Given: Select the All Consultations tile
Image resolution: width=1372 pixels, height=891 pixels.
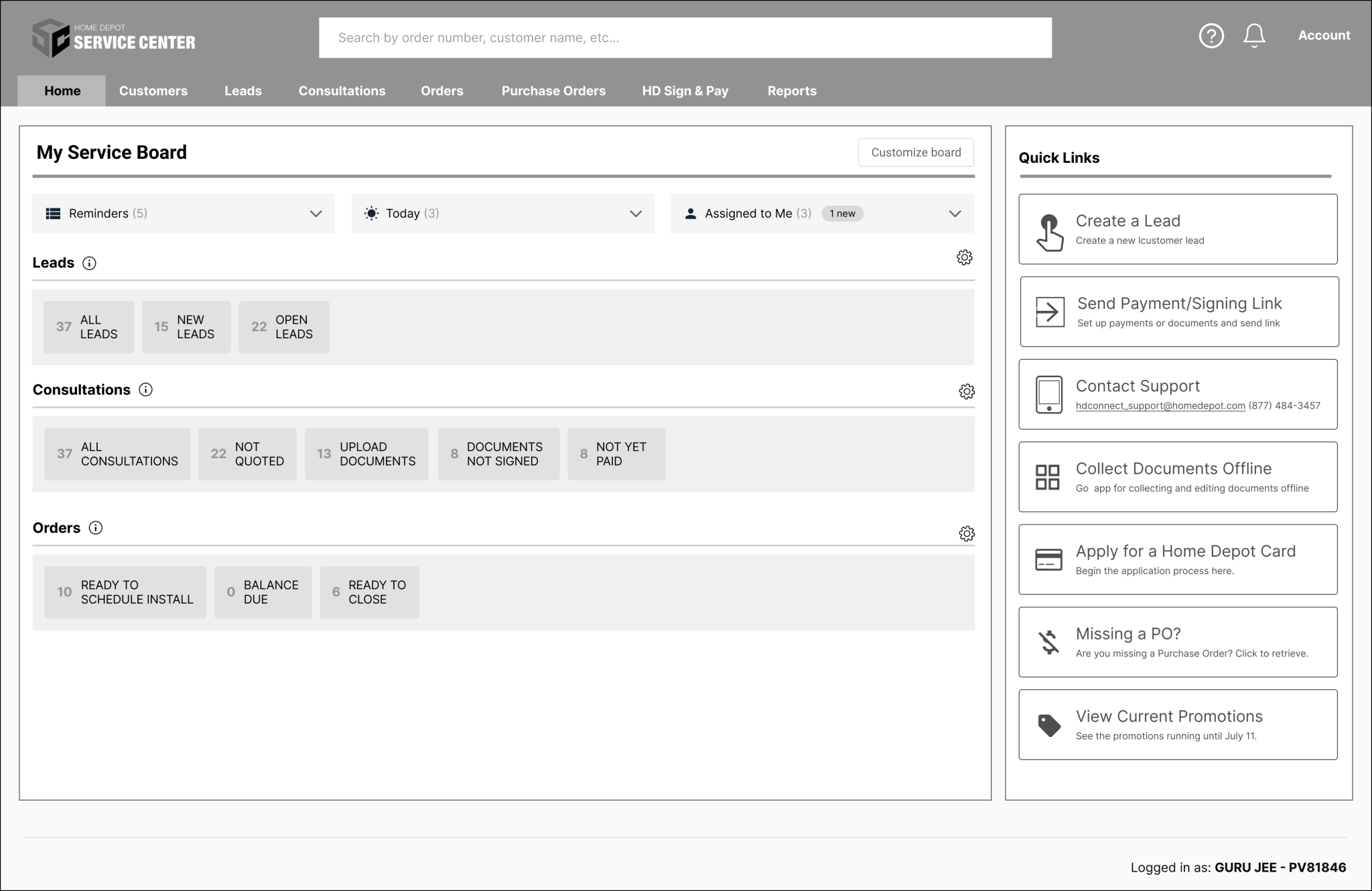Looking at the screenshot, I should 117,454.
